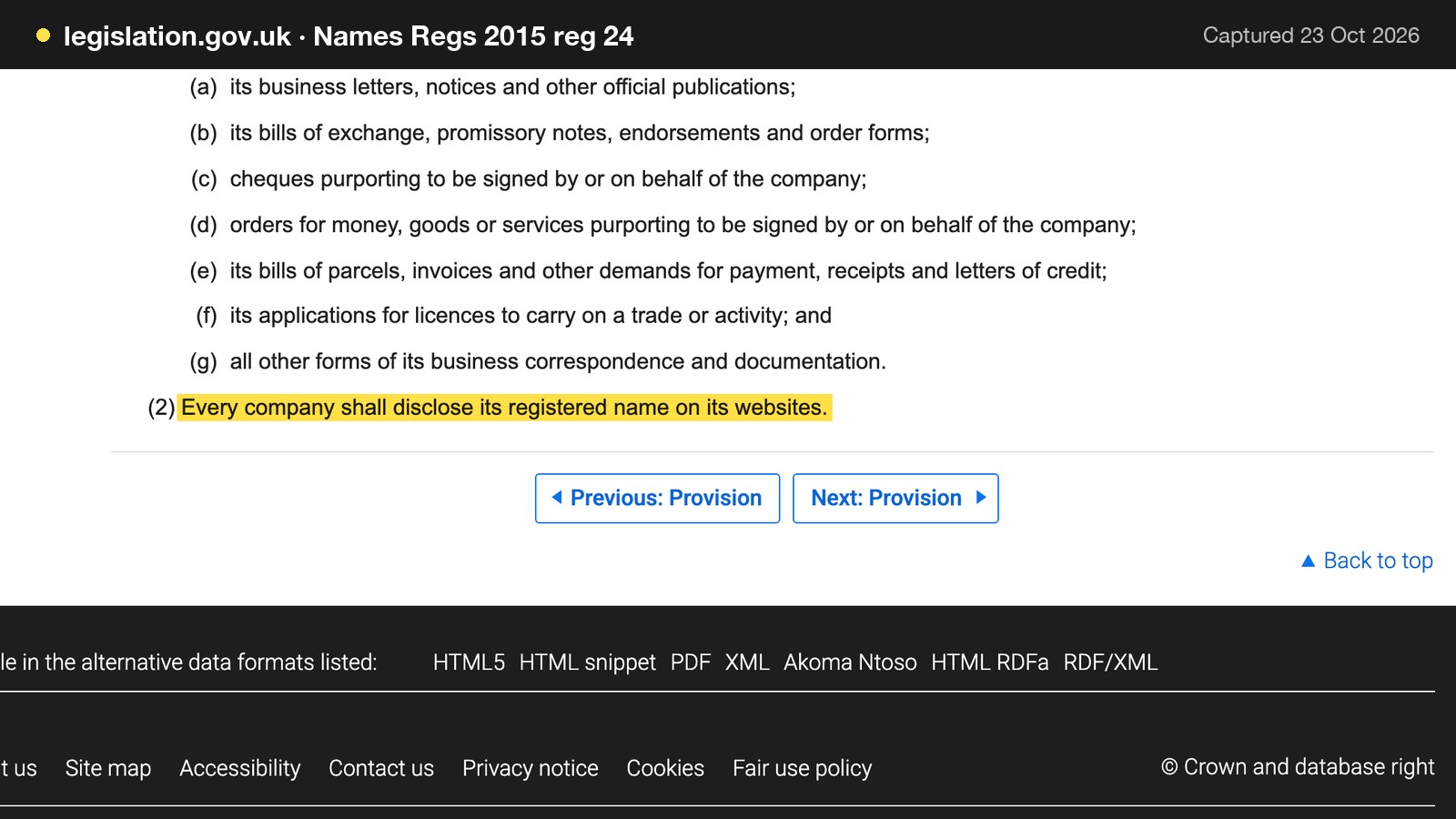This screenshot has width=1456, height=819.
Task: Click the yellow dot beside legislation.gov.uk
Action: tap(43, 35)
